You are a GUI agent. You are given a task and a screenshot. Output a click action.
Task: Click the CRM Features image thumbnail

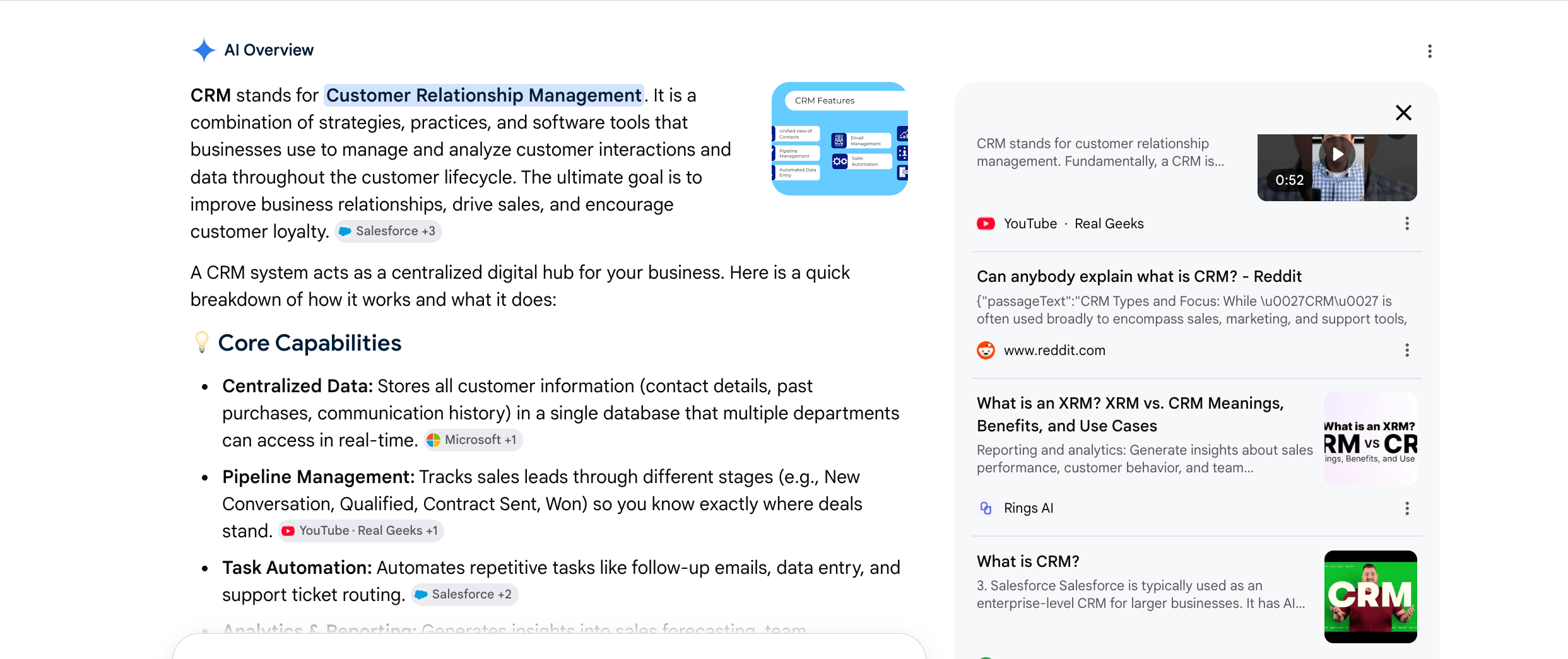click(x=840, y=139)
